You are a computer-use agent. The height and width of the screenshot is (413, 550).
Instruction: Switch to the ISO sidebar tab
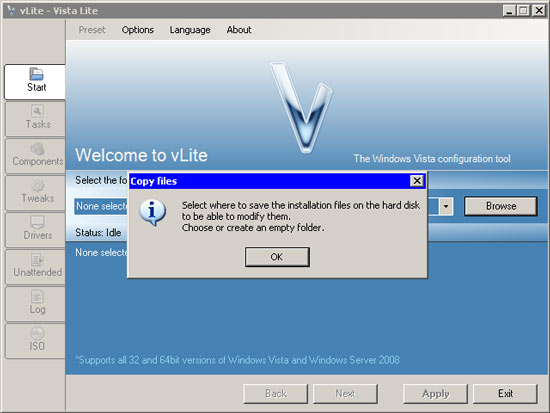click(x=35, y=341)
